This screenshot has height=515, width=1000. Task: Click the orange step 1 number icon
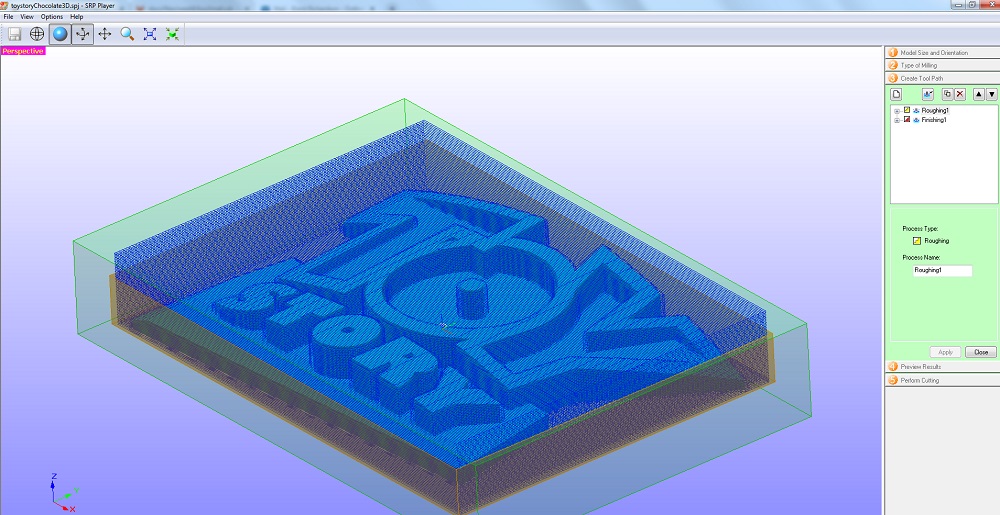[x=893, y=53]
